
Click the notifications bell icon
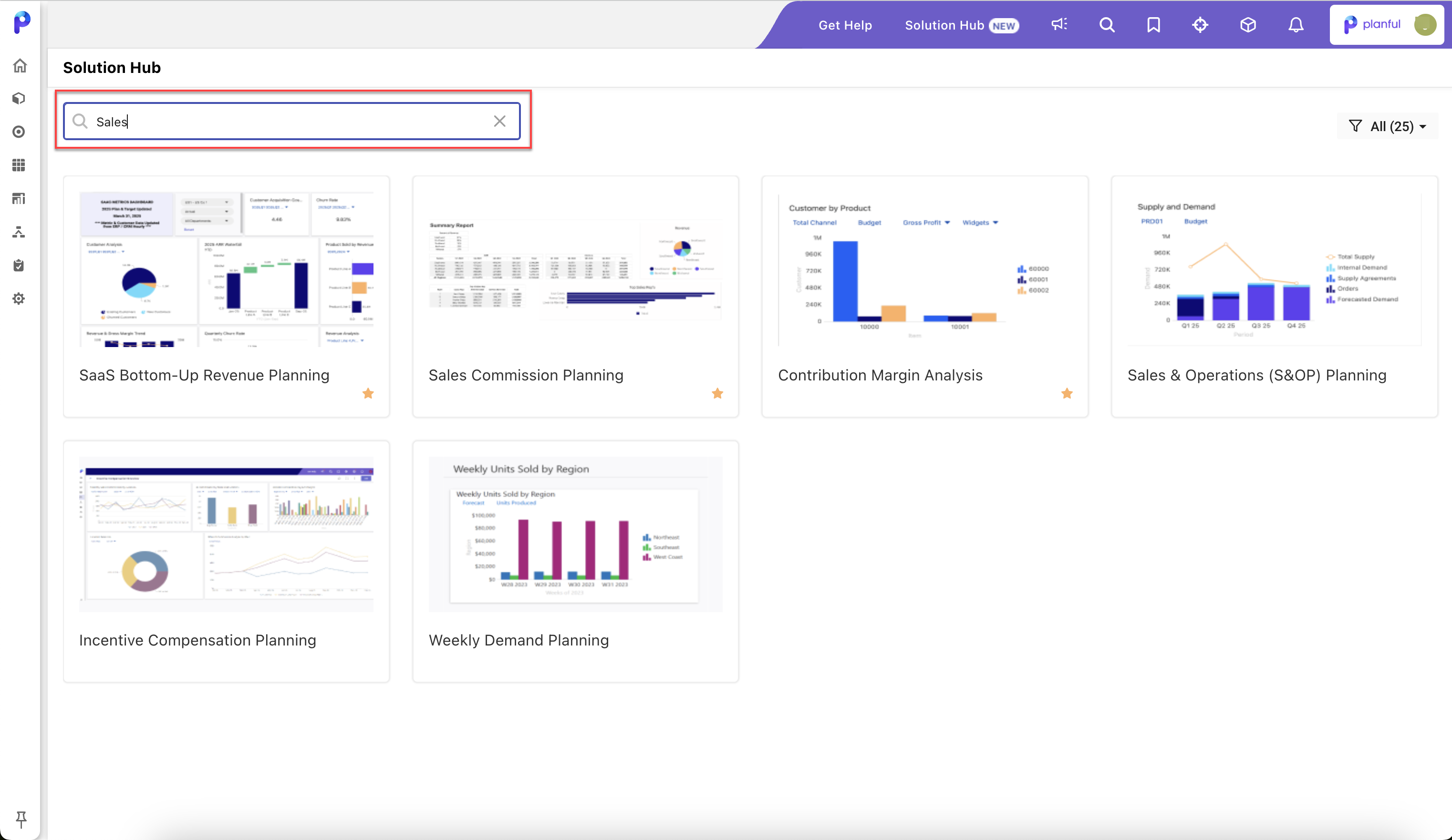click(1294, 24)
